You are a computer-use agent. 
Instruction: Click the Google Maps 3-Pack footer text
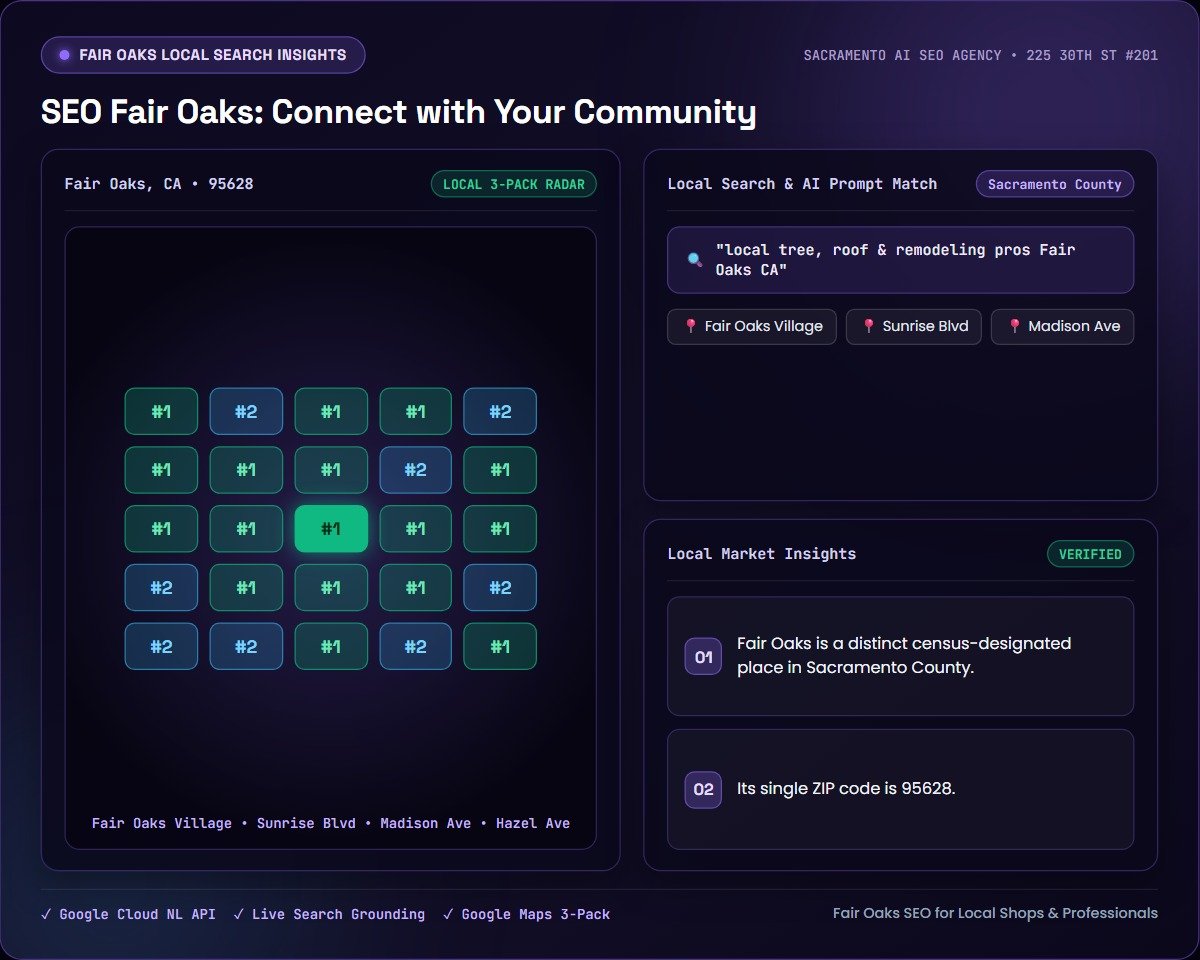tap(535, 914)
